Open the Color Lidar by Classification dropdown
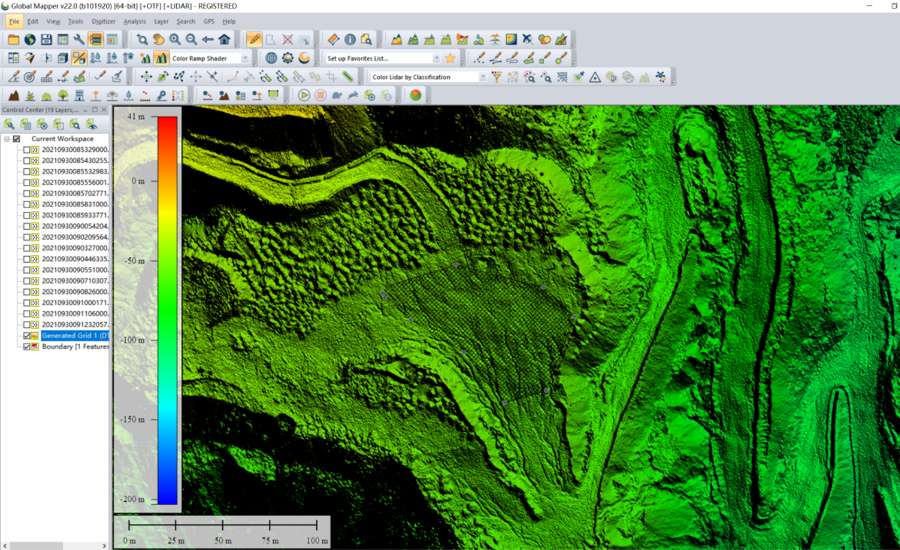 click(482, 77)
